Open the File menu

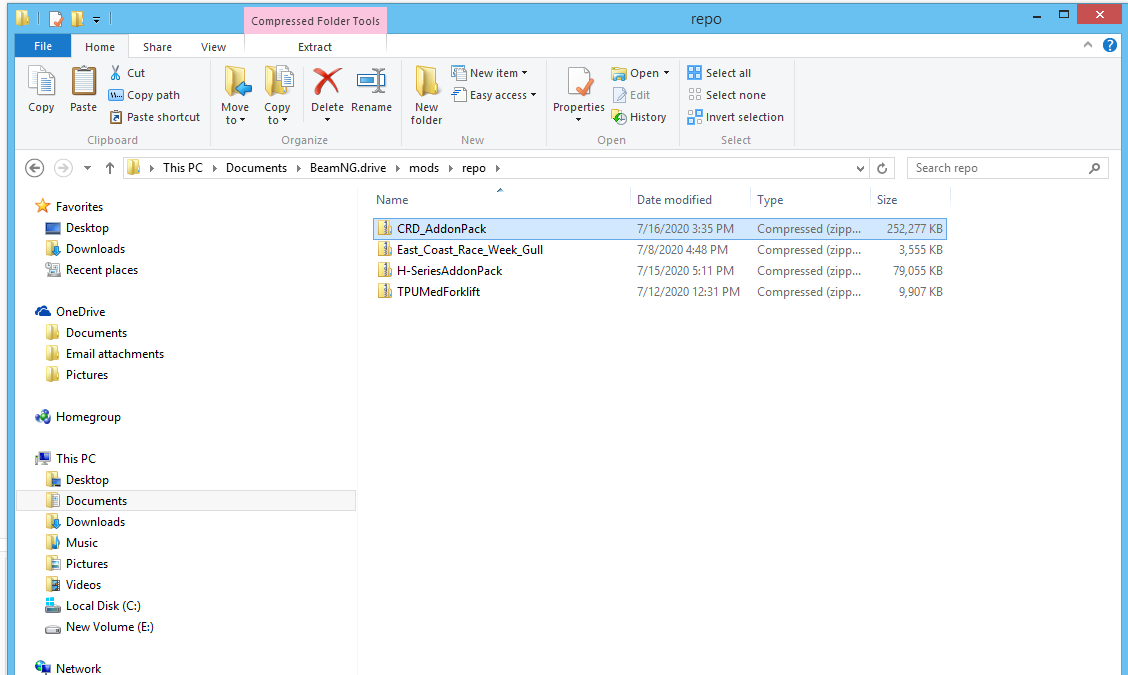(43, 46)
